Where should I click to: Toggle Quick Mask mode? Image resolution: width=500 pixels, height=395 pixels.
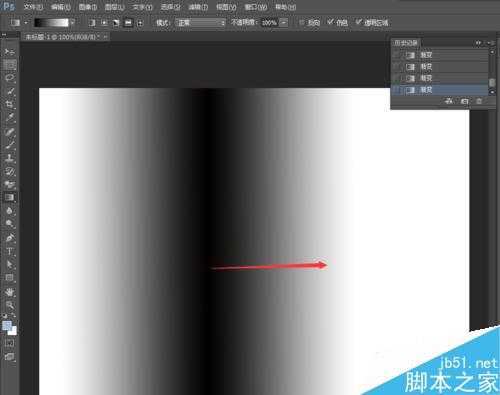click(x=9, y=343)
